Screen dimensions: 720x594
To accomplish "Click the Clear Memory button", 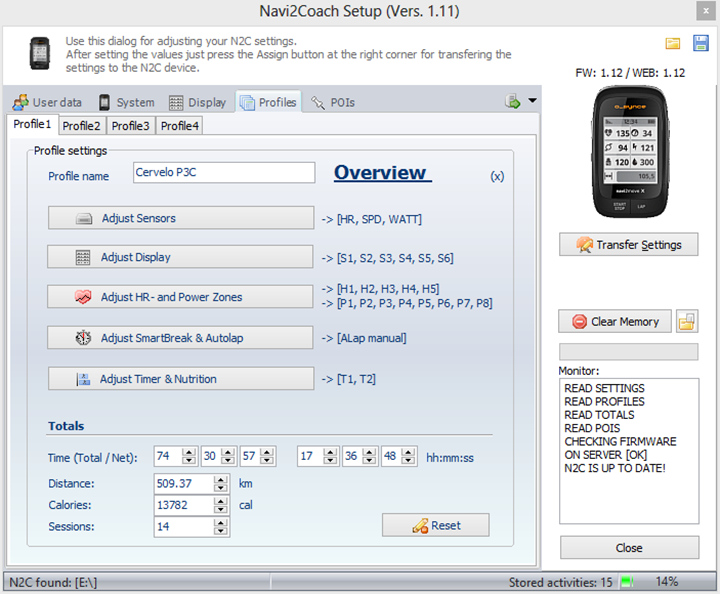I will [x=615, y=321].
